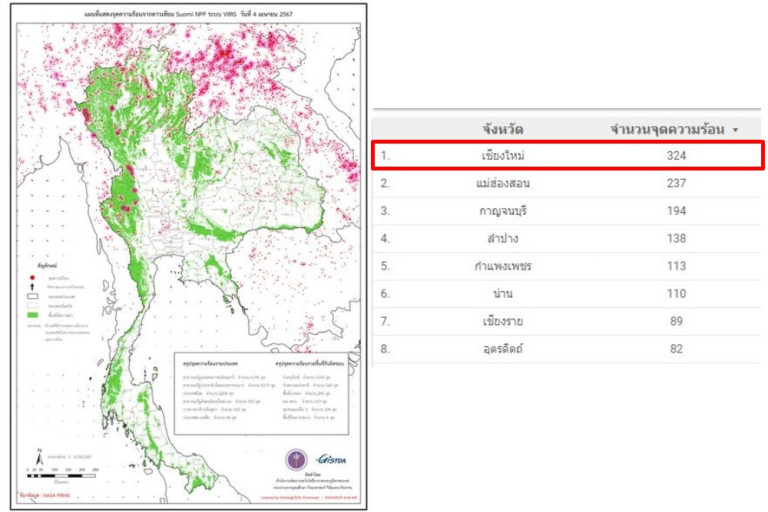Click the purple round emblem logo

point(297,460)
